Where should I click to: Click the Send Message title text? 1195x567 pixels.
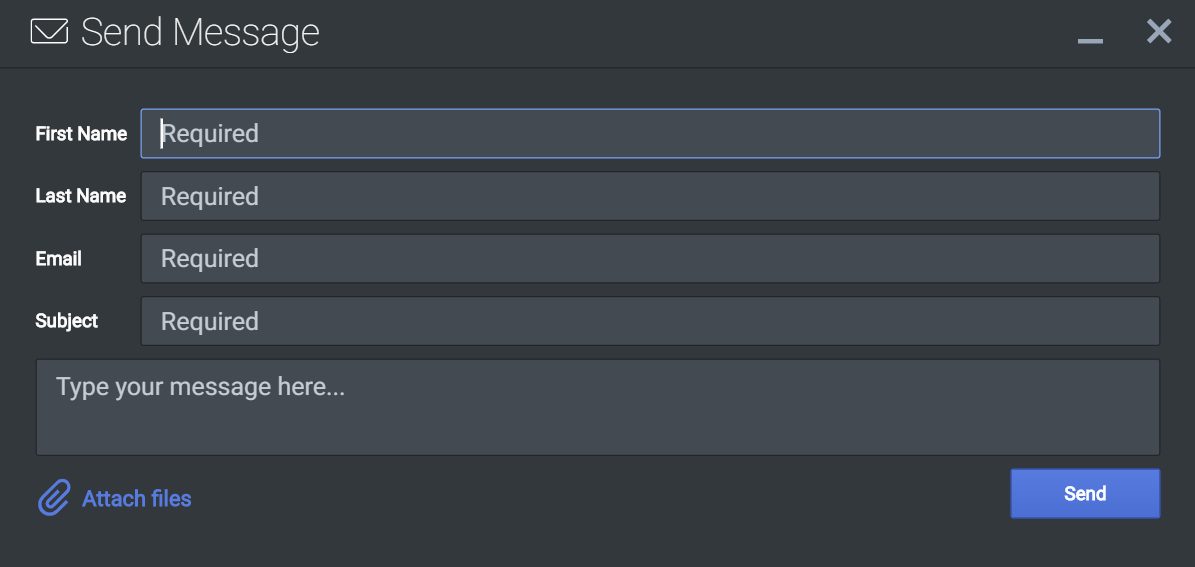(200, 32)
